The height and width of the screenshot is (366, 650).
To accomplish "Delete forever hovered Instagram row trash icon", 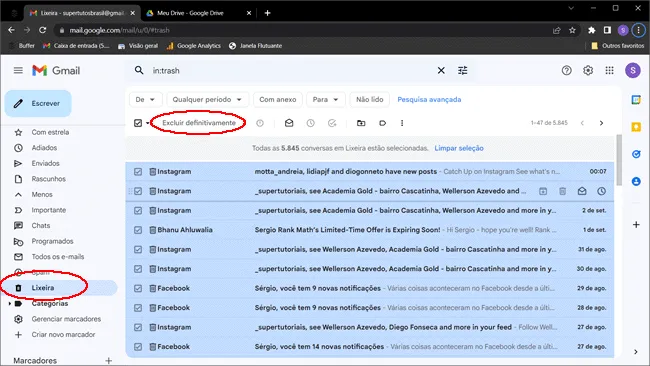I will coord(563,191).
